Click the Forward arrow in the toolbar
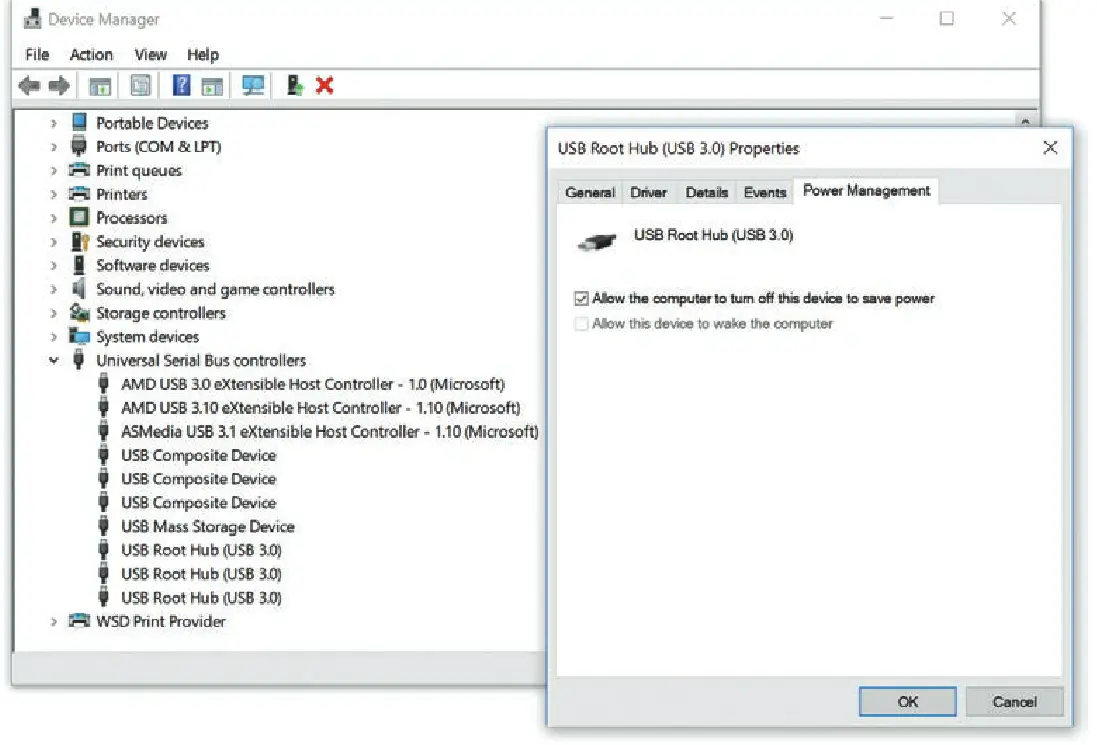1097x745 pixels. click(58, 86)
